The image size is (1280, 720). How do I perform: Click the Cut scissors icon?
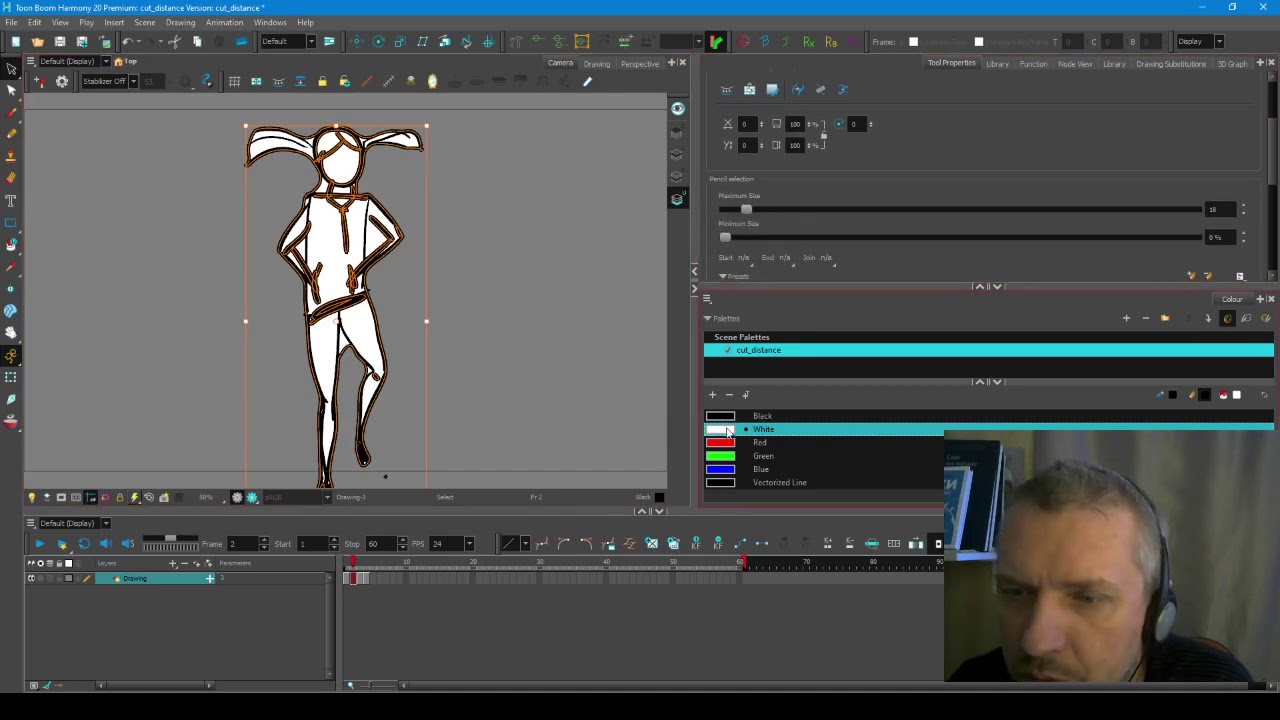[x=174, y=42]
